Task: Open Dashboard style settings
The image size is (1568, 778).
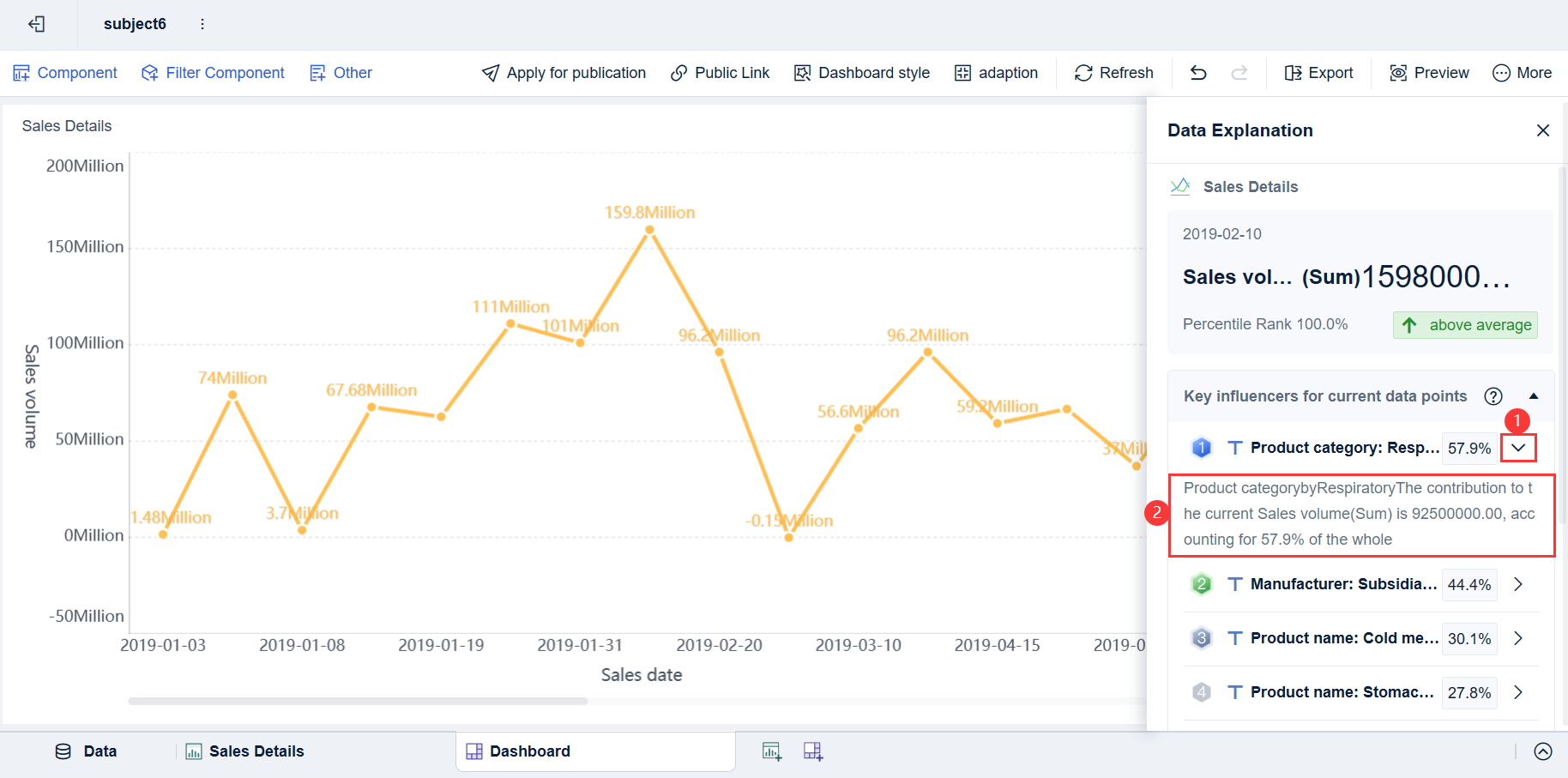Action: pos(802,73)
